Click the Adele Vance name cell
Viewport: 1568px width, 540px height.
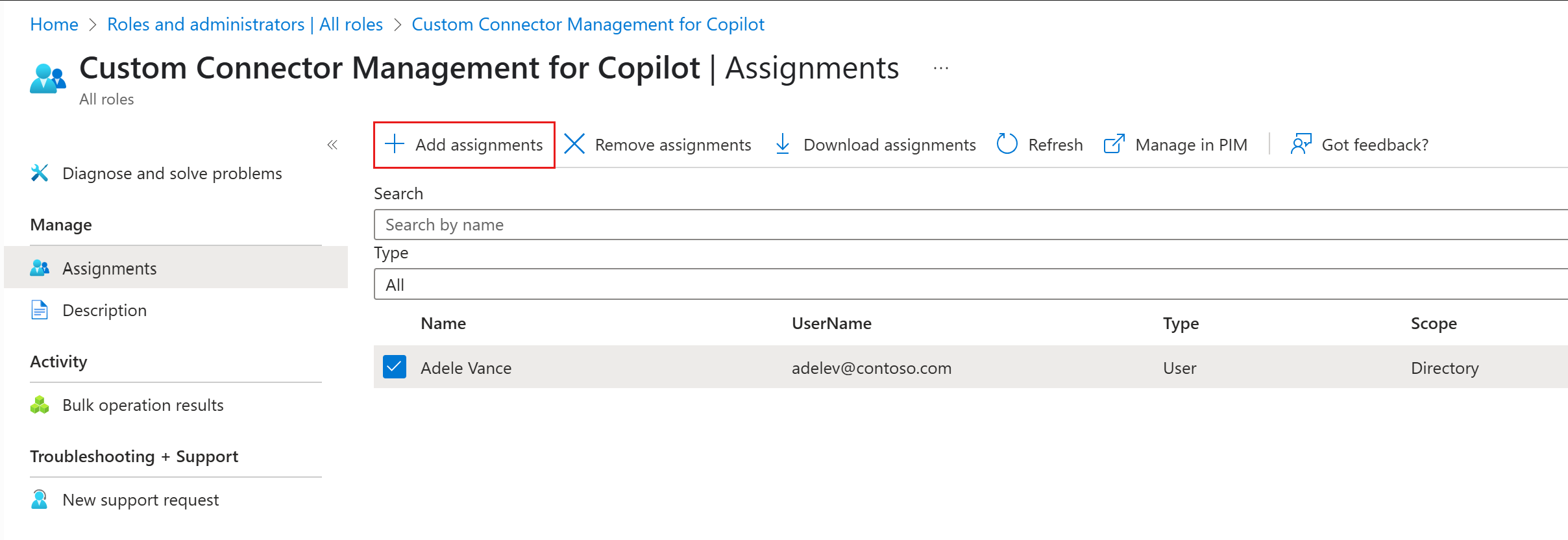pos(466,368)
